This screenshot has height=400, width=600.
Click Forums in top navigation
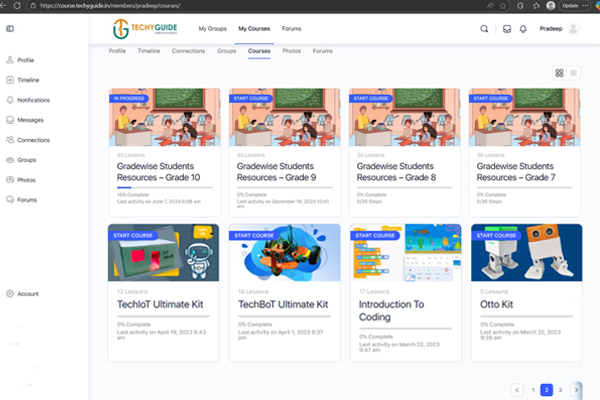click(292, 29)
